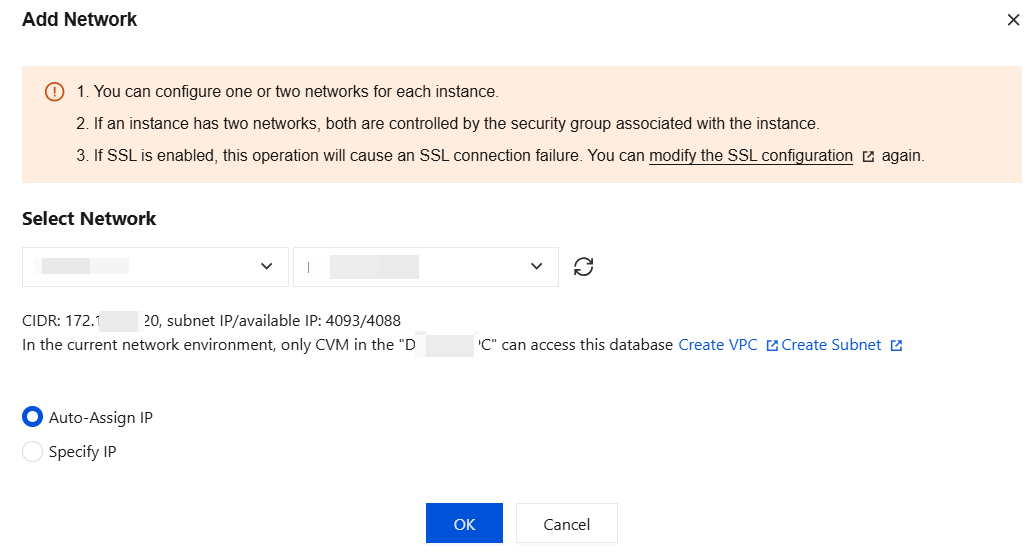This screenshot has width=1034, height=557.
Task: Click the Add Network dialog title
Action: 80,19
